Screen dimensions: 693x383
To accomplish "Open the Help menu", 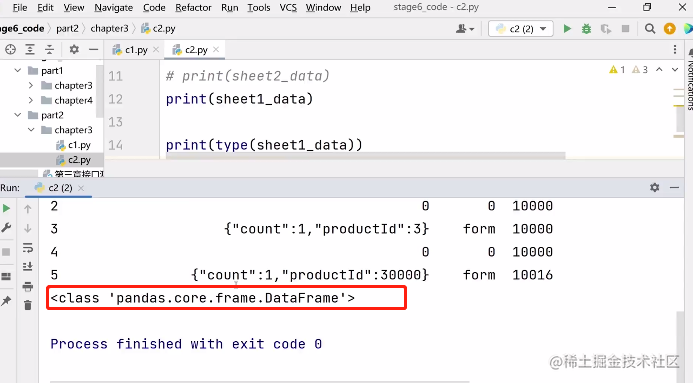I will (360, 8).
